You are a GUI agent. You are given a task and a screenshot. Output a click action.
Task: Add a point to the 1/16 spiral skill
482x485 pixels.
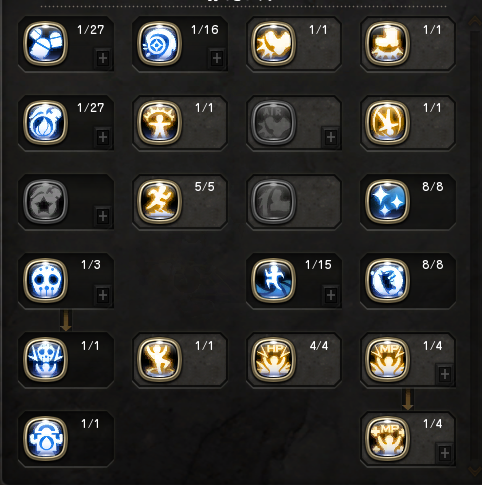coord(217,58)
